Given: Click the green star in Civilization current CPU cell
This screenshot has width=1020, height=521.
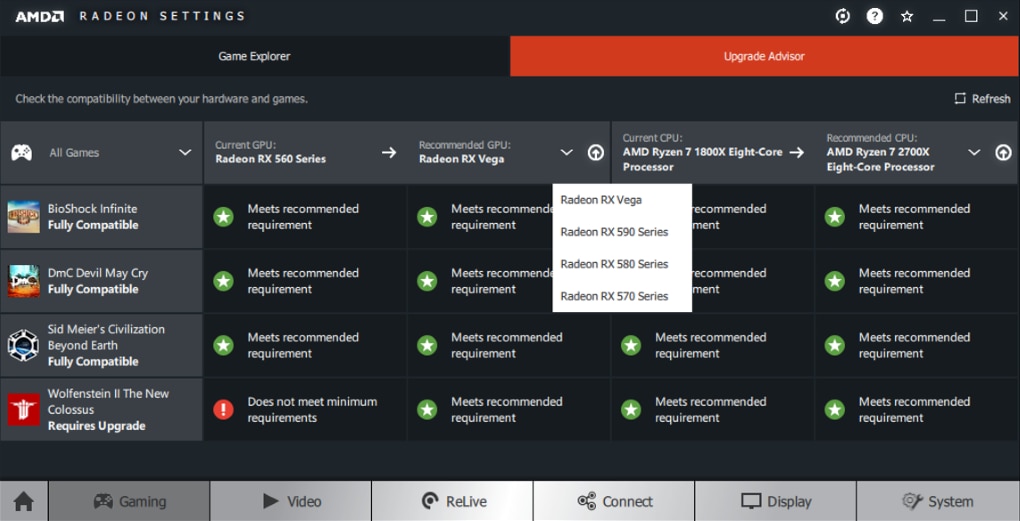Looking at the screenshot, I should point(630,345).
